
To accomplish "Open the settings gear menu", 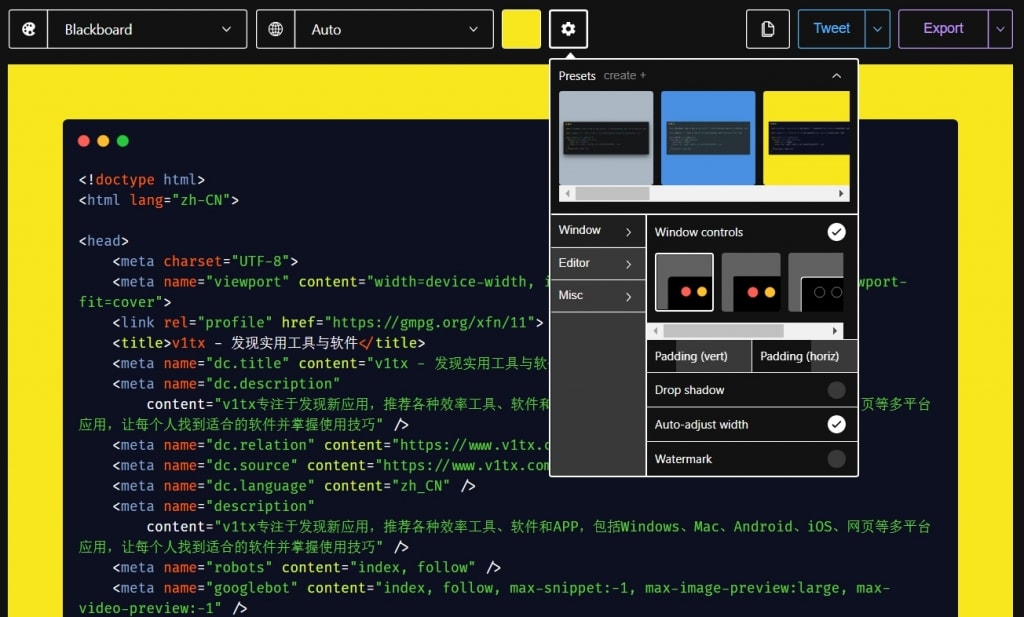I will [x=568, y=29].
